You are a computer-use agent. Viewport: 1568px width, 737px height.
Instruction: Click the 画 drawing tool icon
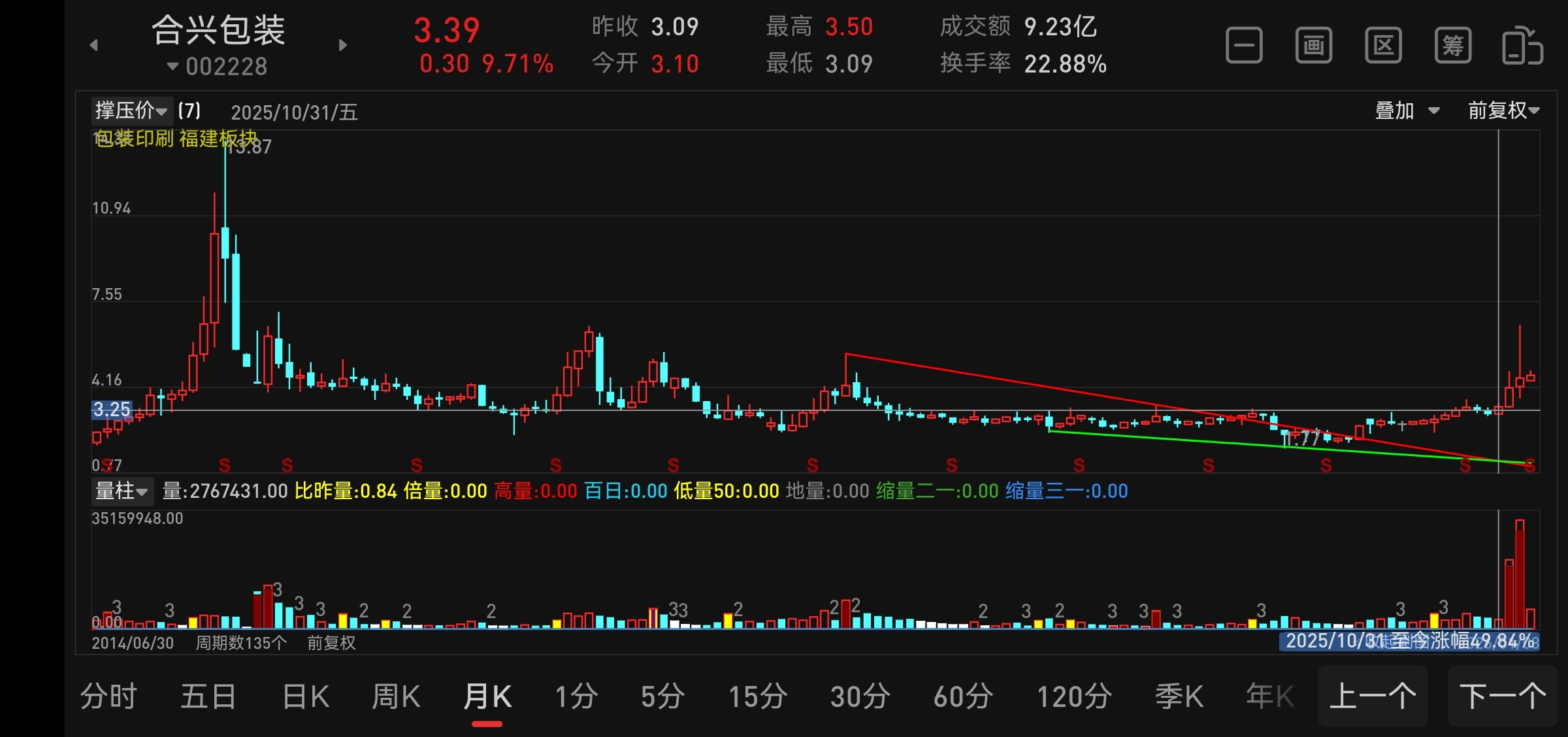coord(1314,46)
